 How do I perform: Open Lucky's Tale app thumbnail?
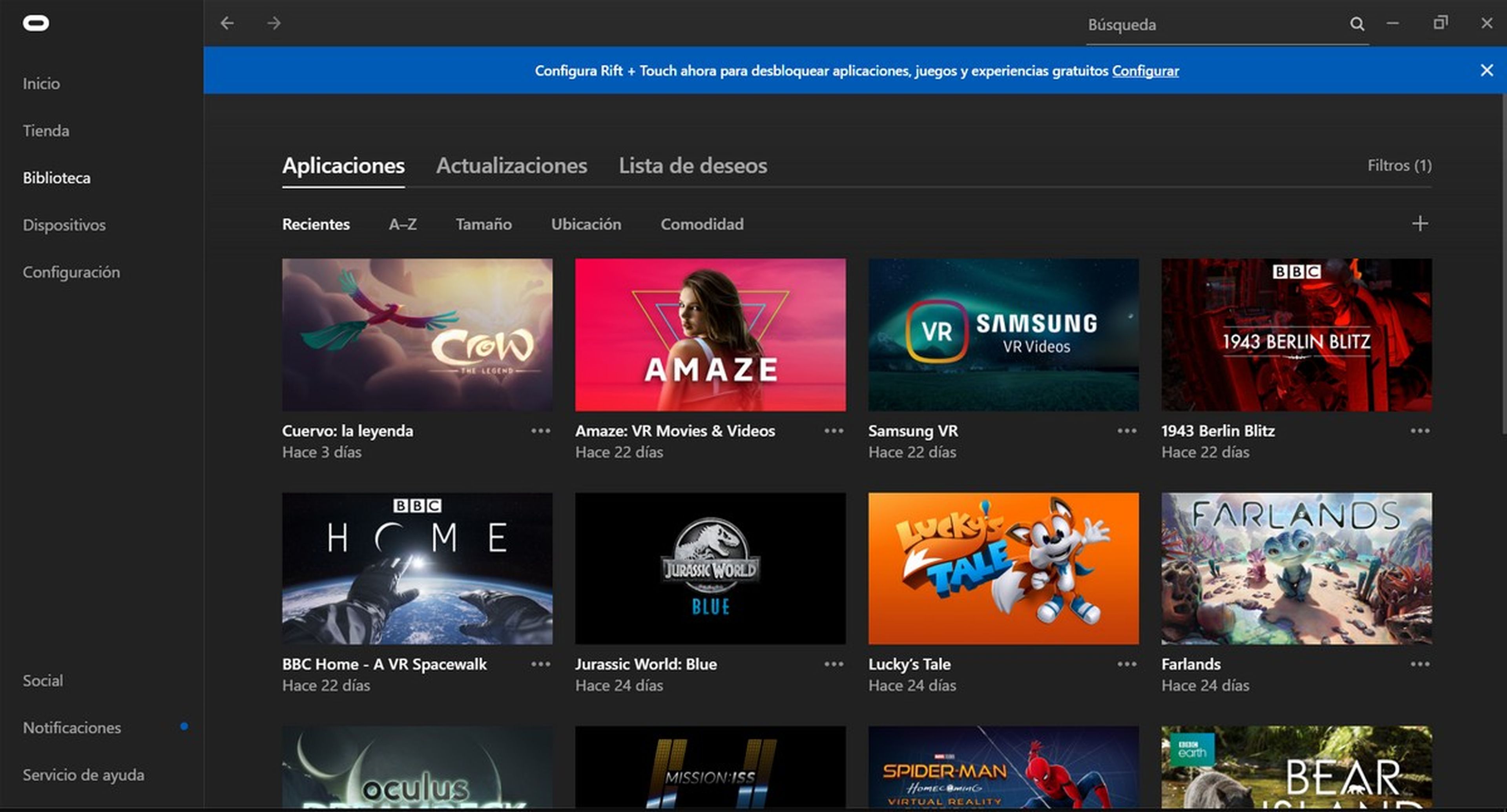pos(1003,564)
